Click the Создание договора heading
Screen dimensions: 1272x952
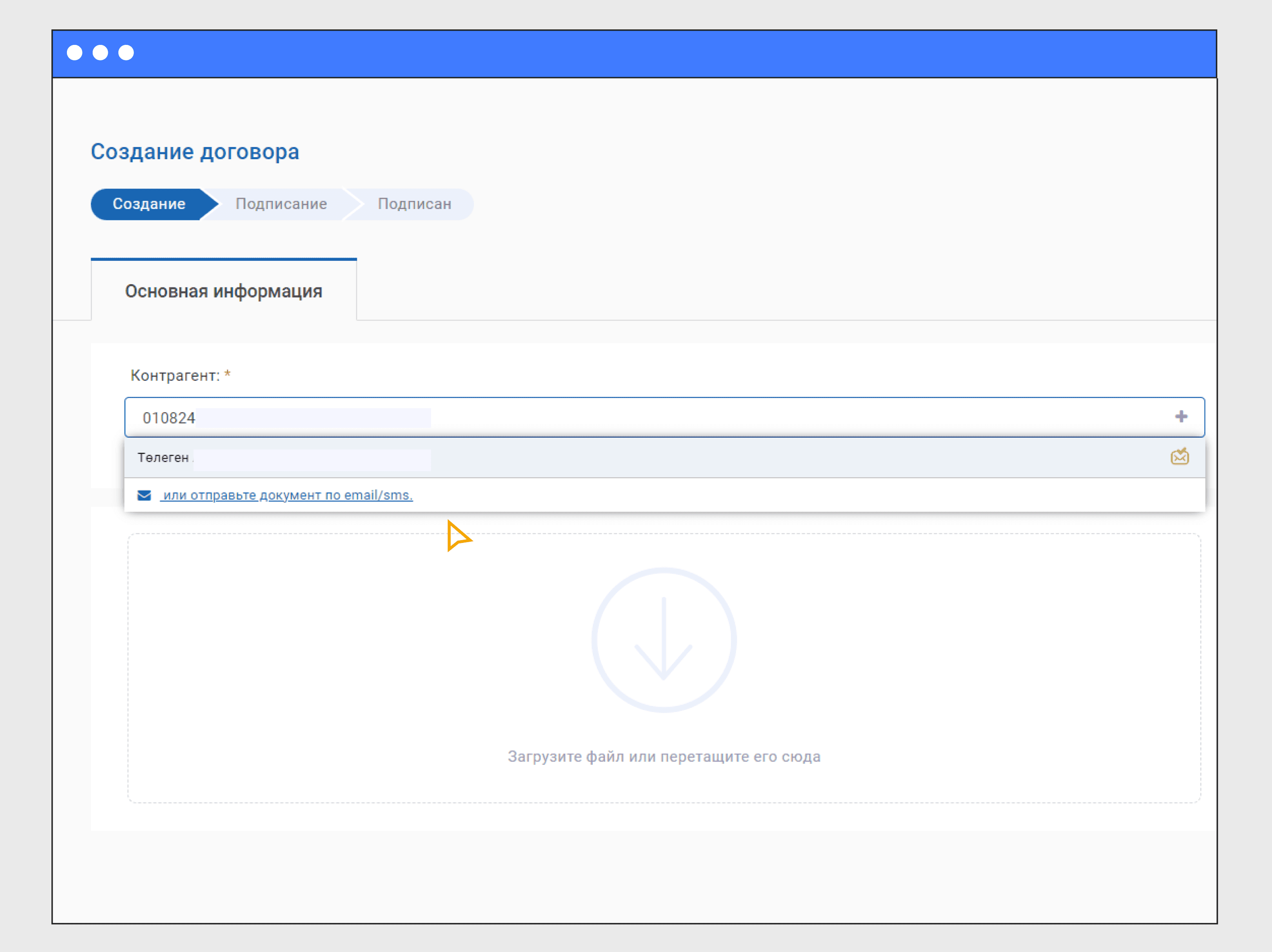tap(195, 152)
